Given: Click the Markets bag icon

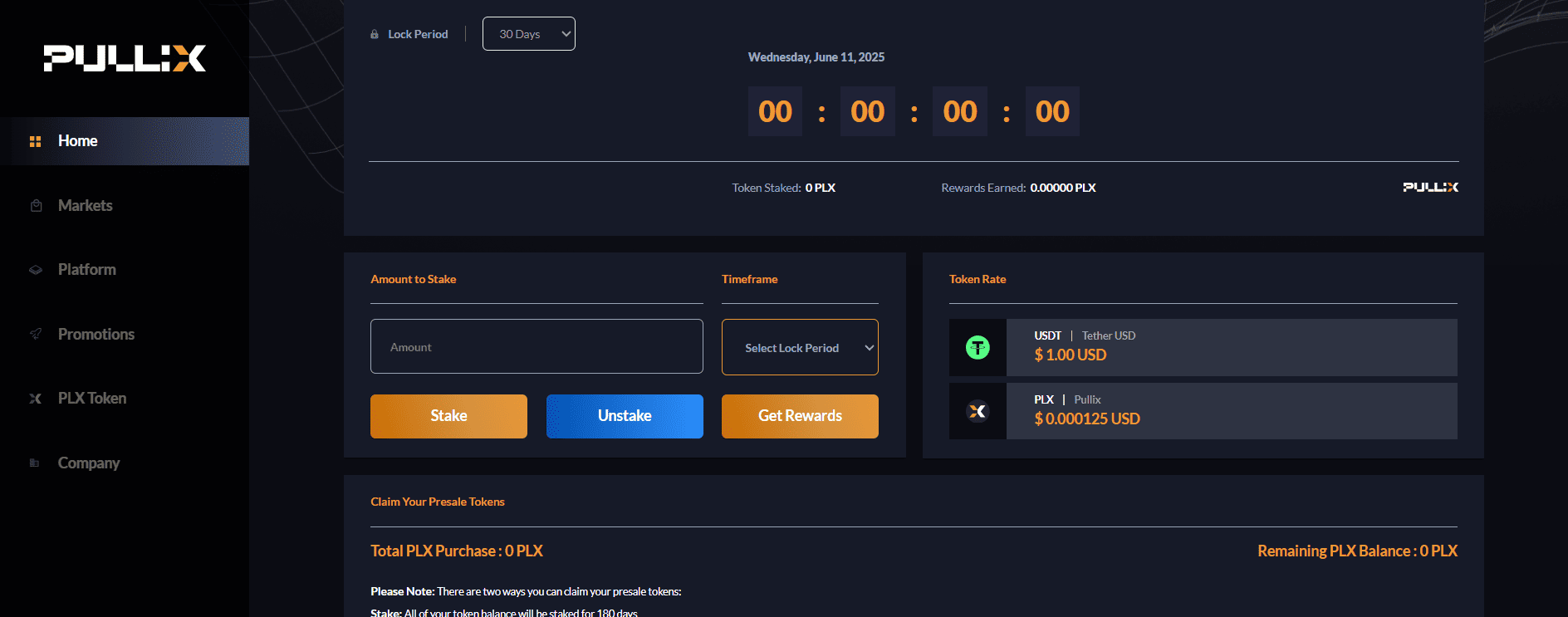Looking at the screenshot, I should pyautogui.click(x=36, y=206).
